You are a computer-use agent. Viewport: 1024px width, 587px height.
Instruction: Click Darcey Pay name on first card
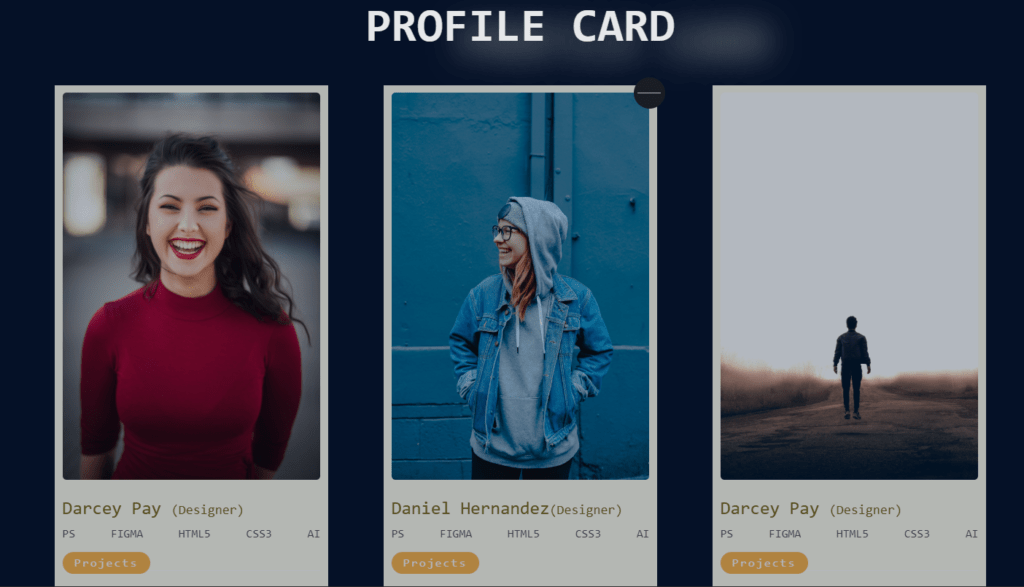112,509
